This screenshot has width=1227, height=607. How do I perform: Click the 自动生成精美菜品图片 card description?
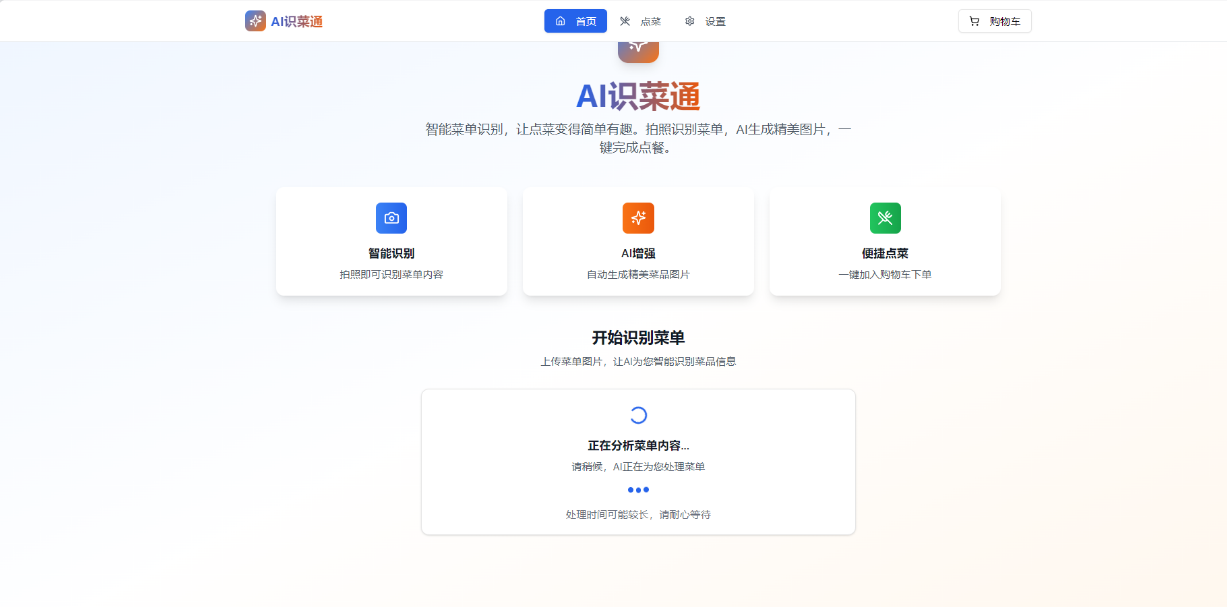(x=638, y=274)
